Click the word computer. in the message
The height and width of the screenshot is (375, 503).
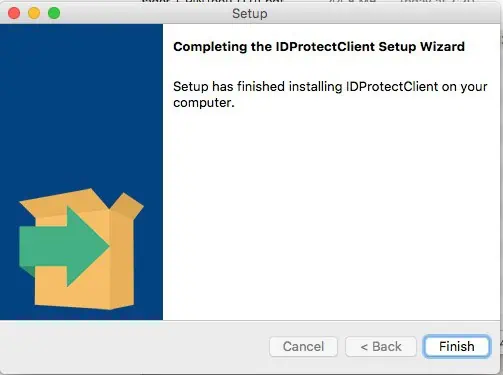(x=204, y=103)
